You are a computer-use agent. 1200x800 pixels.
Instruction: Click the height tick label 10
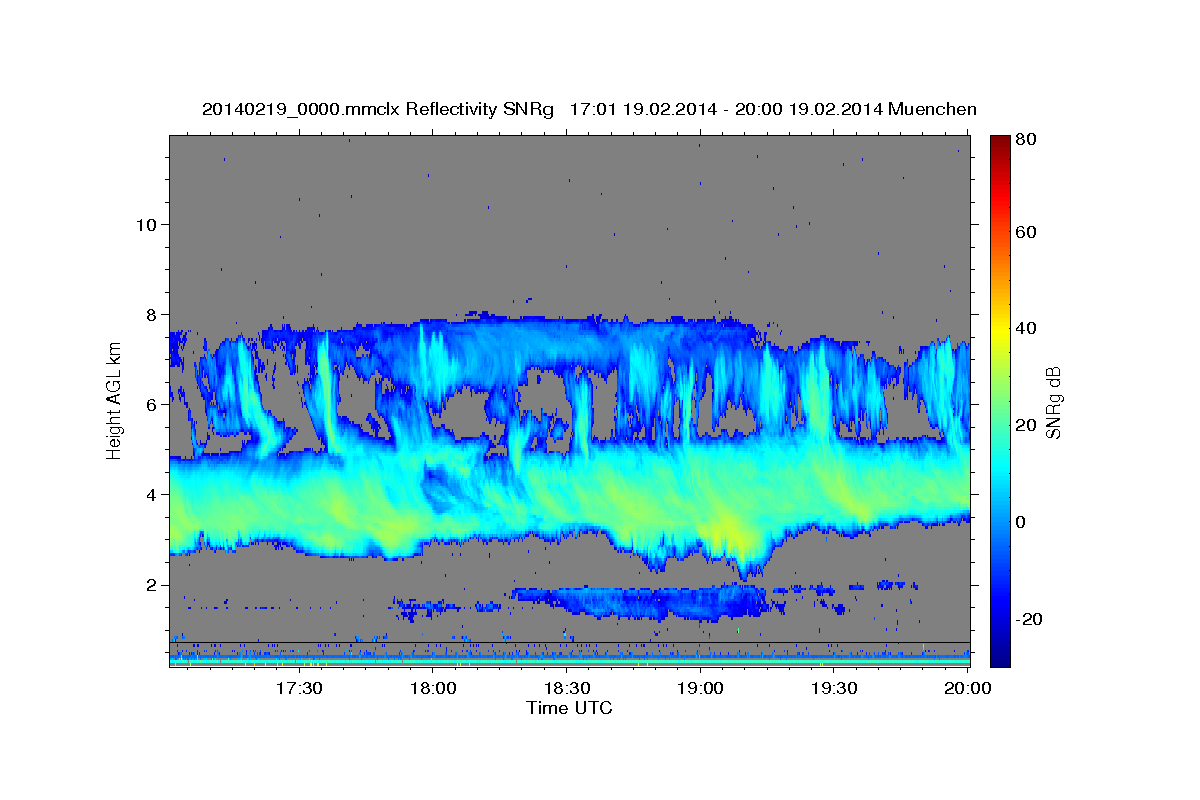[x=145, y=224]
